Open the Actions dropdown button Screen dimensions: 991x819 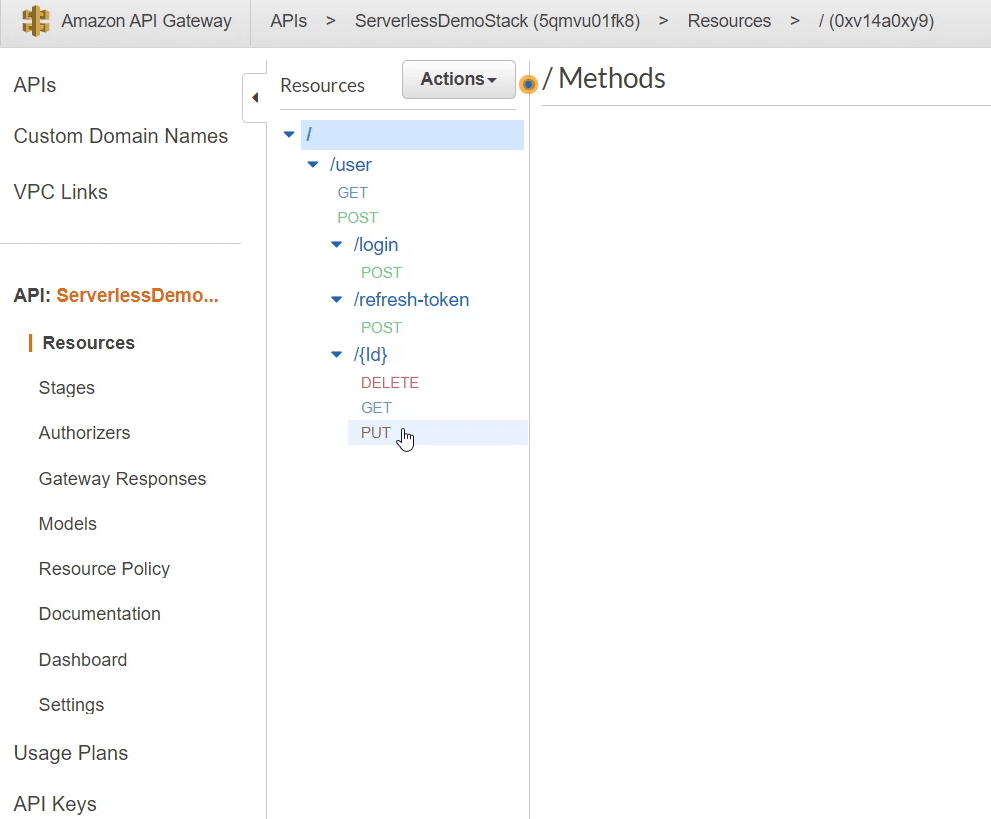458,80
